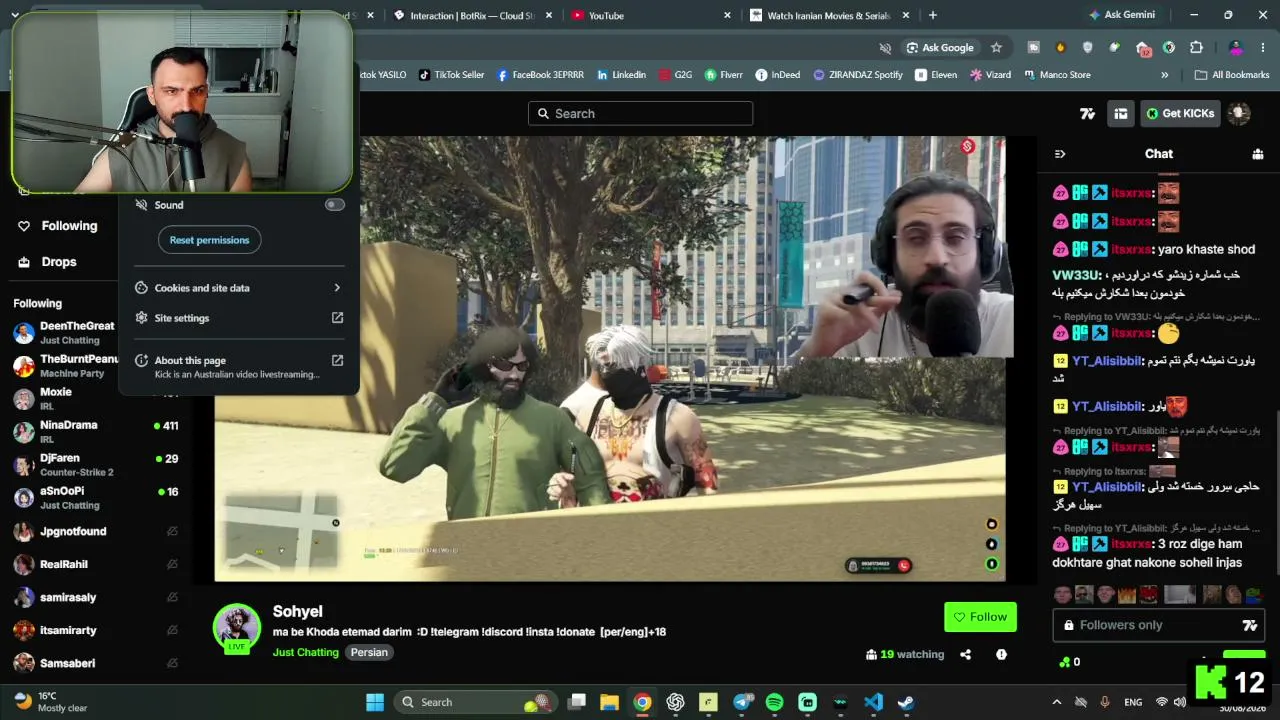This screenshot has width=1280, height=720.
Task: Open the Vizard bookmark
Action: pos(990,75)
